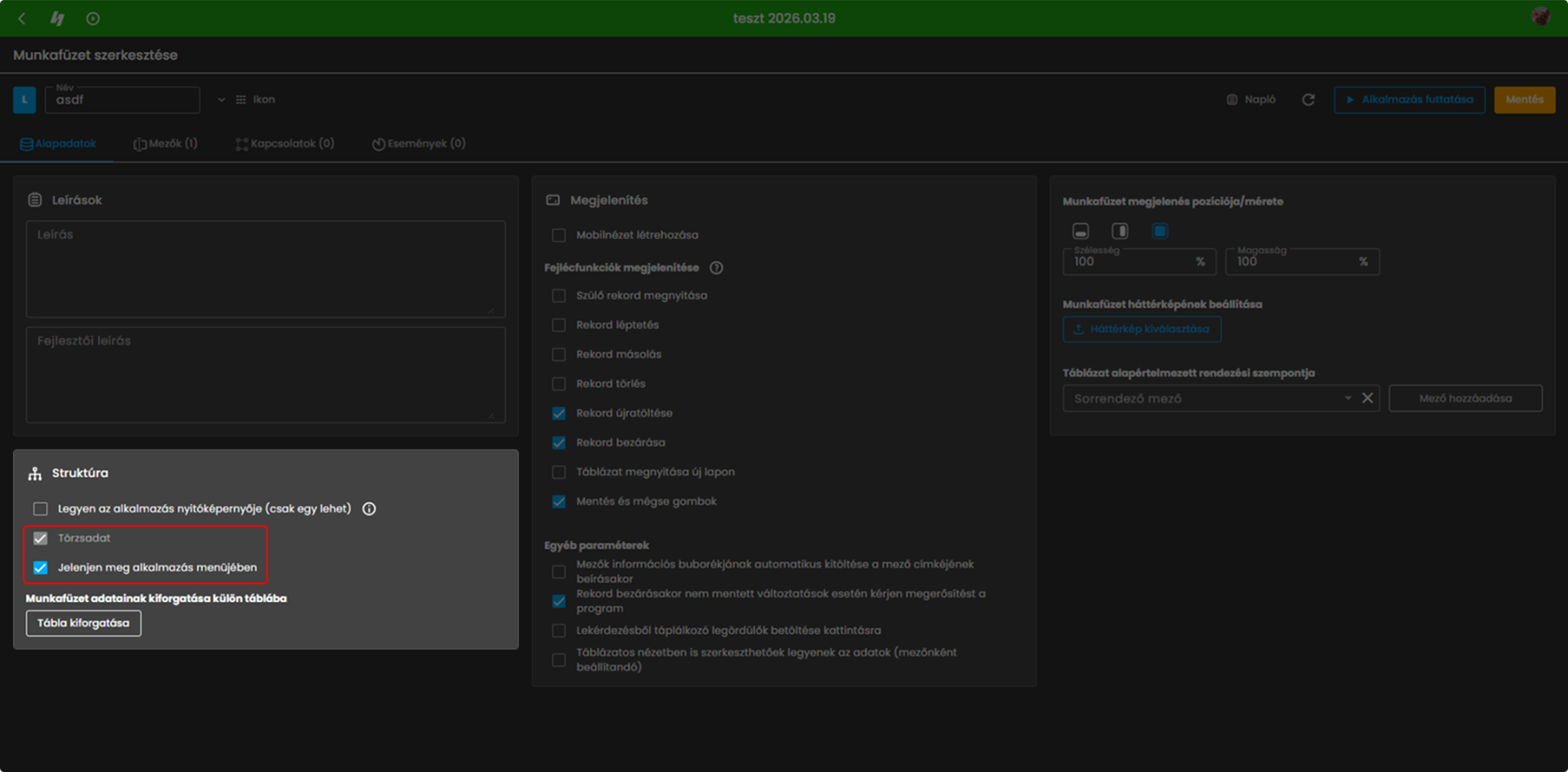Clear the Sorrendező mező selection with X
This screenshot has width=1568, height=772.
click(1367, 398)
